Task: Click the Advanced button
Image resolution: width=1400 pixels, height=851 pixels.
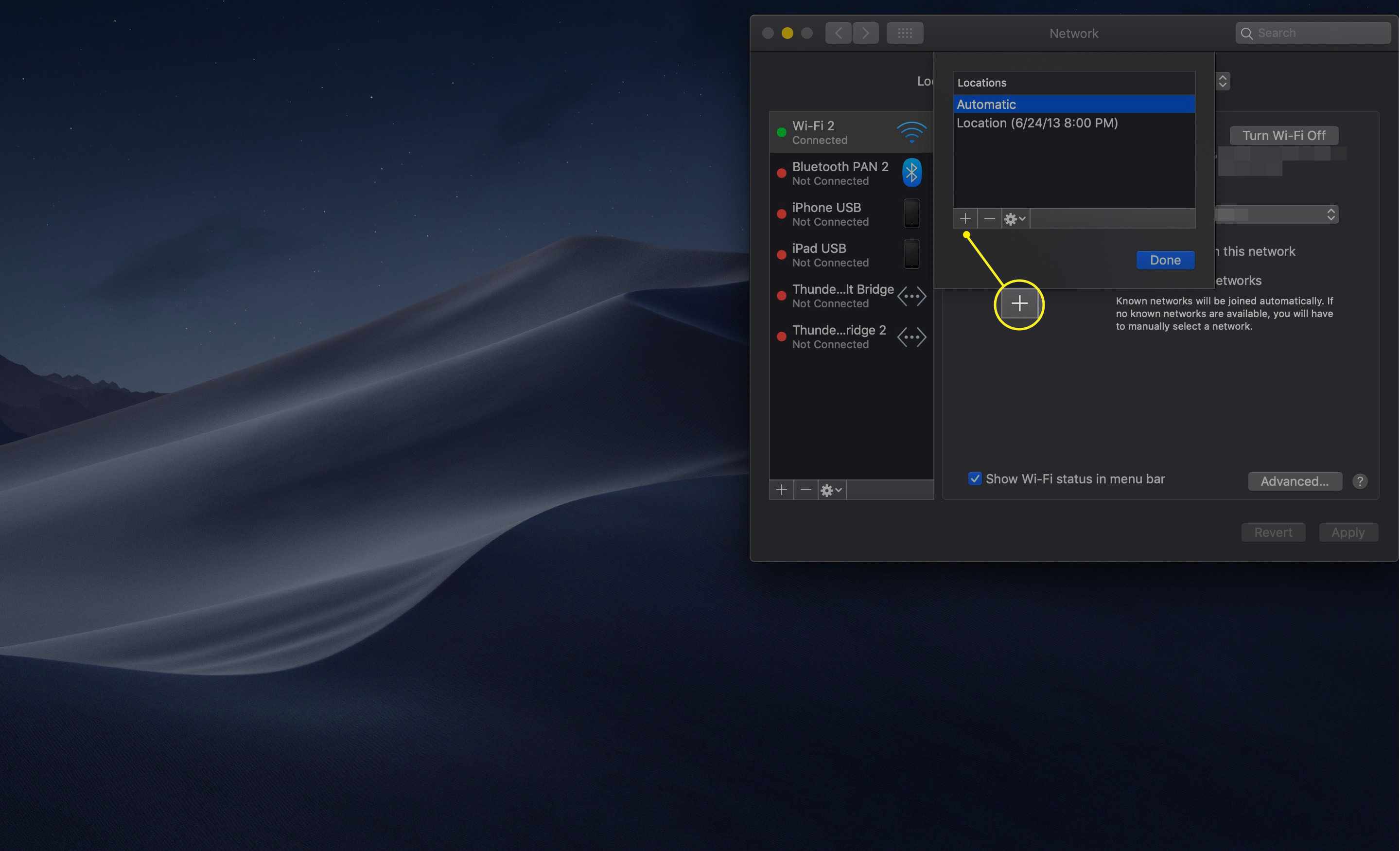Action: click(x=1294, y=481)
